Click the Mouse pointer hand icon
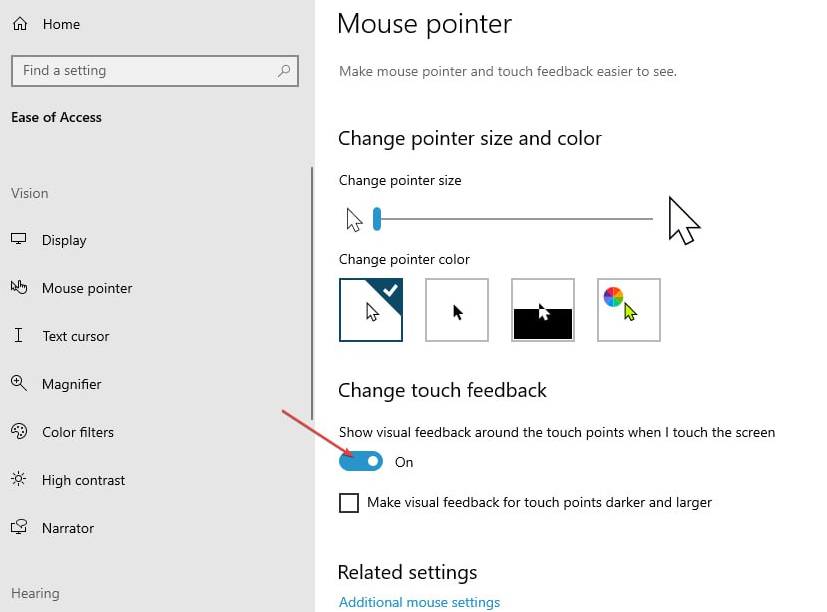This screenshot has height=612, width=827. pos(19,287)
